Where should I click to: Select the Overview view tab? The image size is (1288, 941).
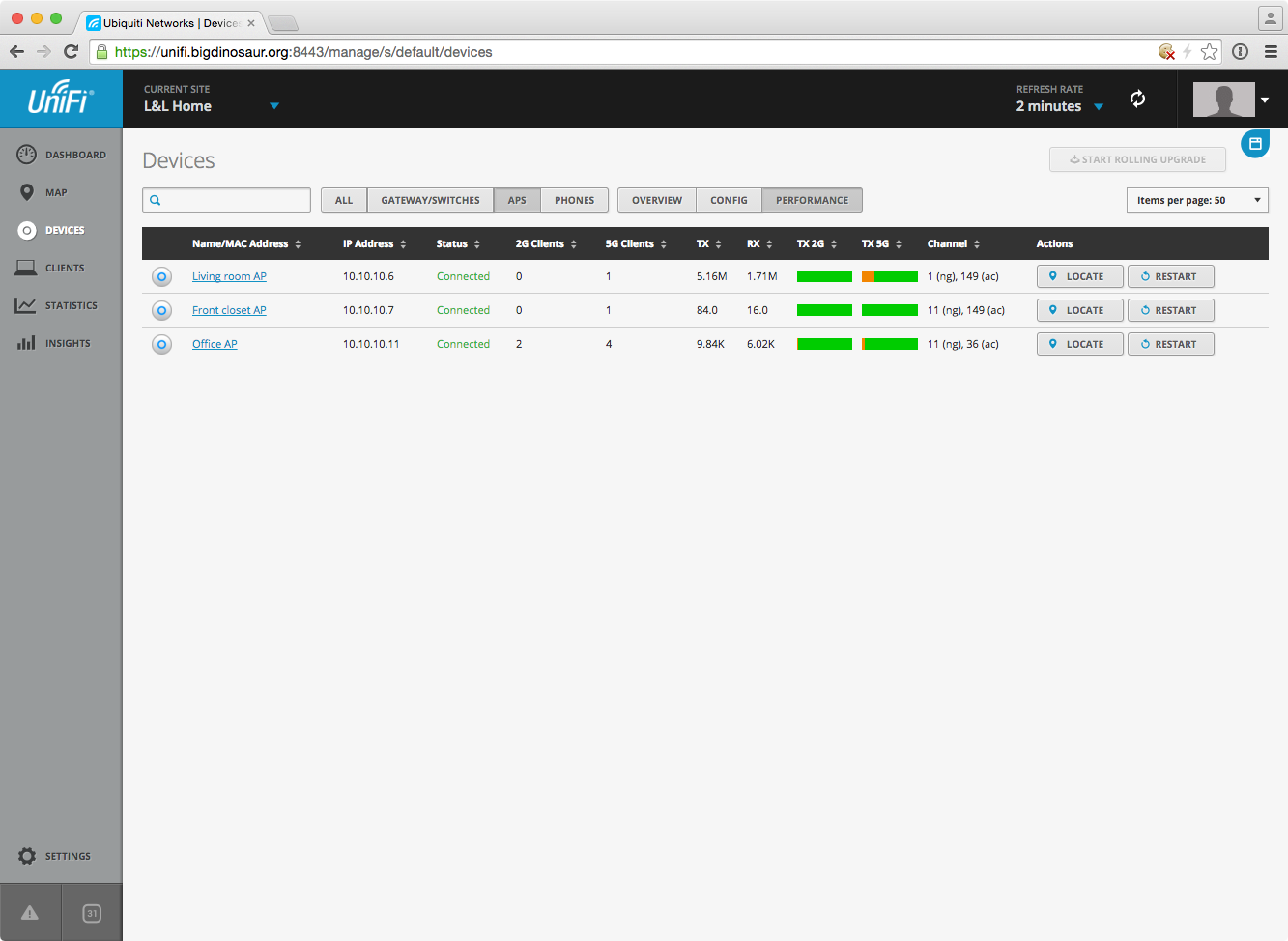657,200
